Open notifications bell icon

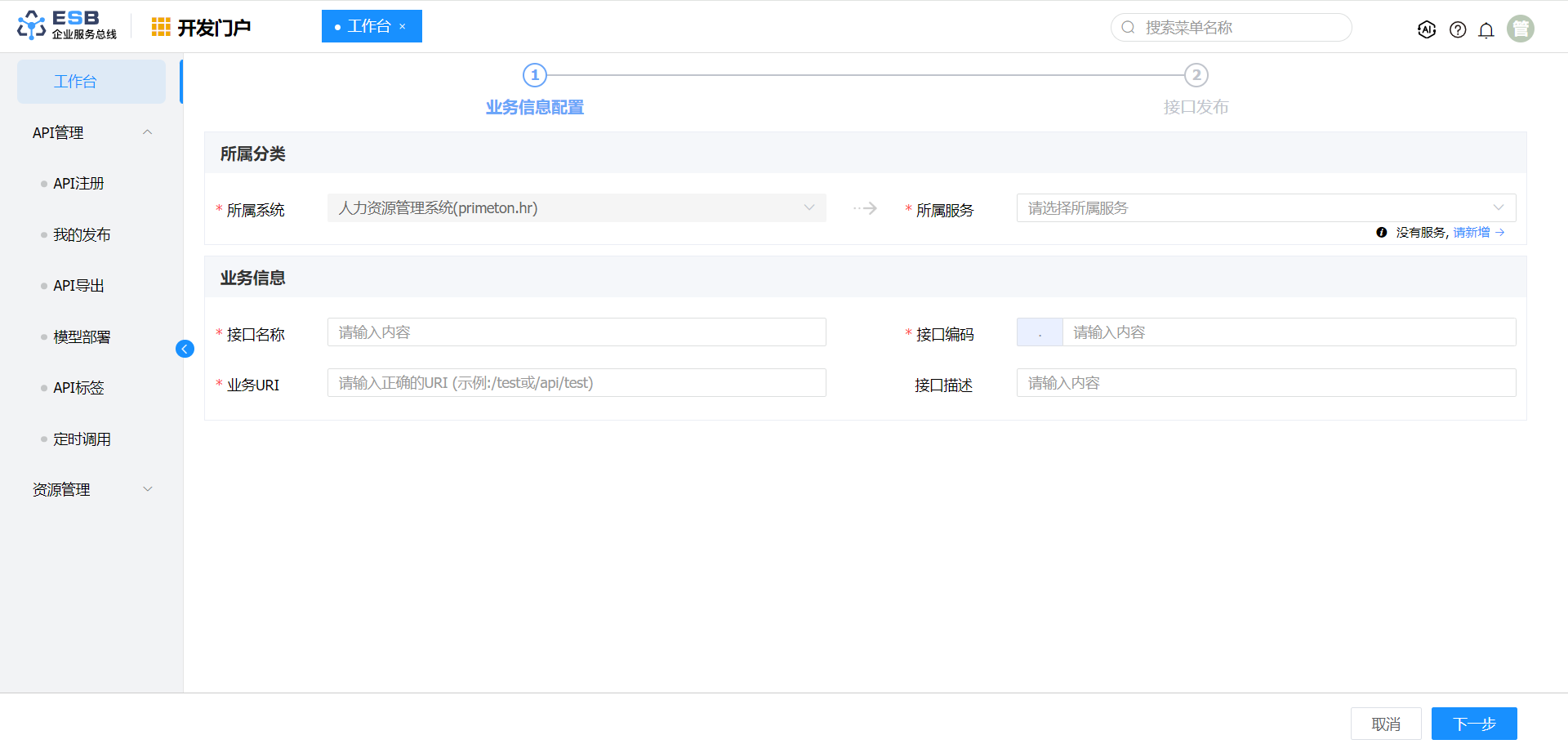[1486, 29]
